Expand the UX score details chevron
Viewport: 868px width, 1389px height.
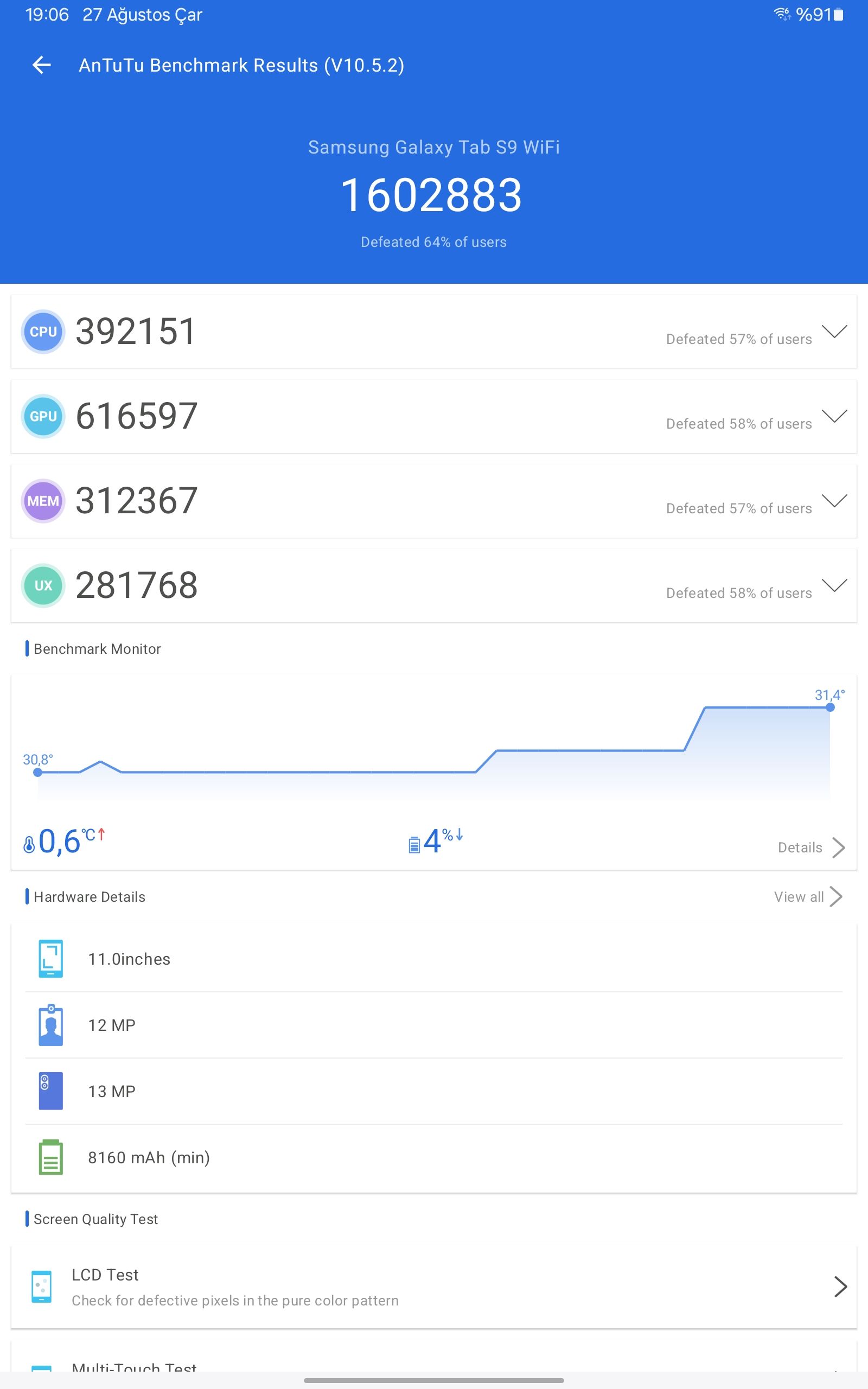pyautogui.click(x=834, y=584)
